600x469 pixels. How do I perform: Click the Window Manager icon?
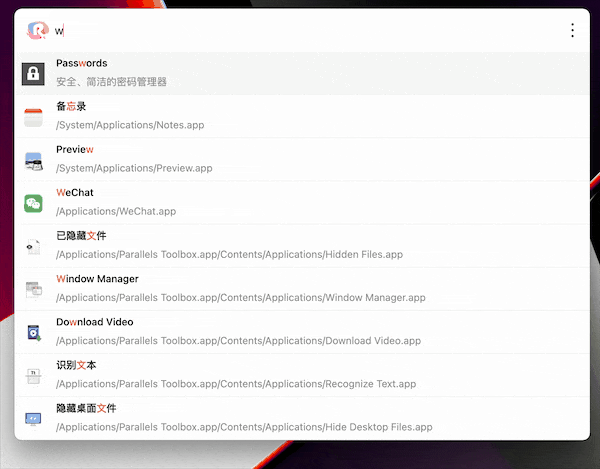click(x=34, y=289)
